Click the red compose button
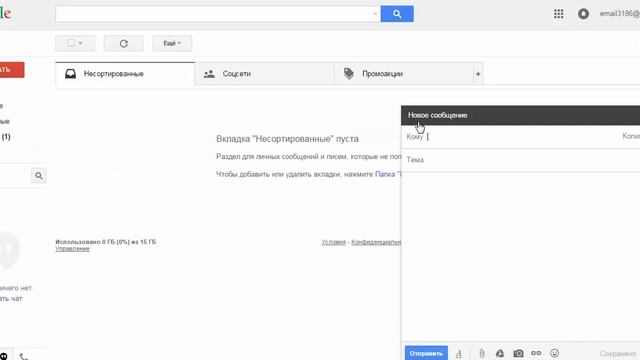640x360 pixels. tap(11, 70)
